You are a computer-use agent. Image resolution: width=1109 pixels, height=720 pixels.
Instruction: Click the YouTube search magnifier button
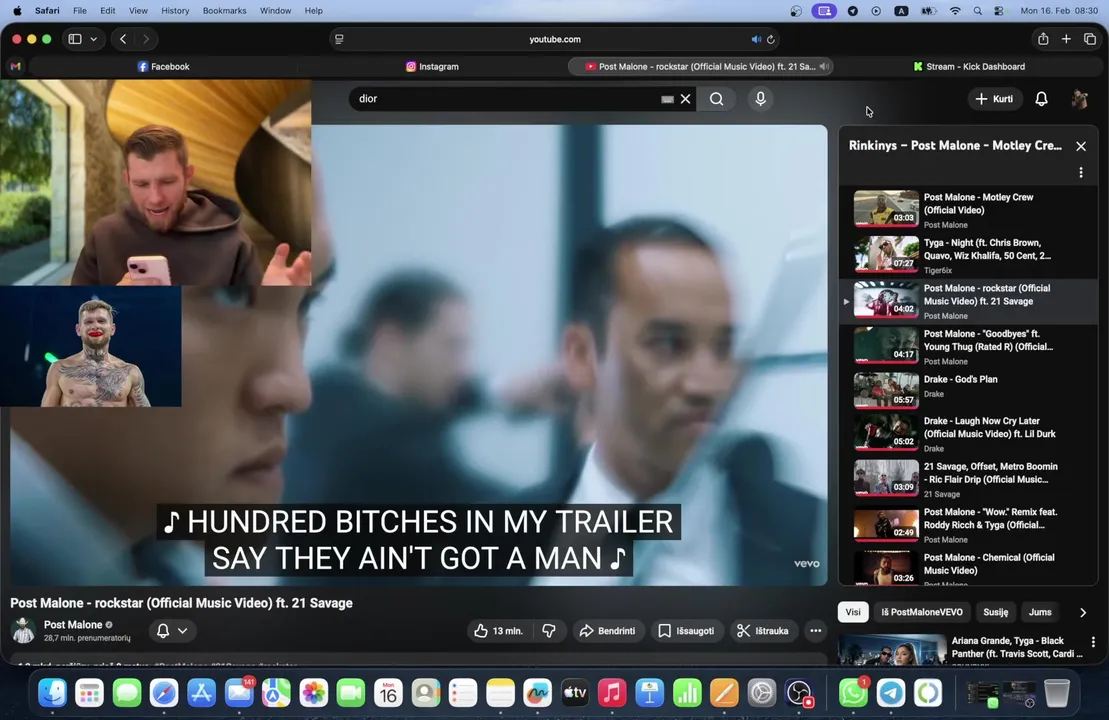pos(716,99)
